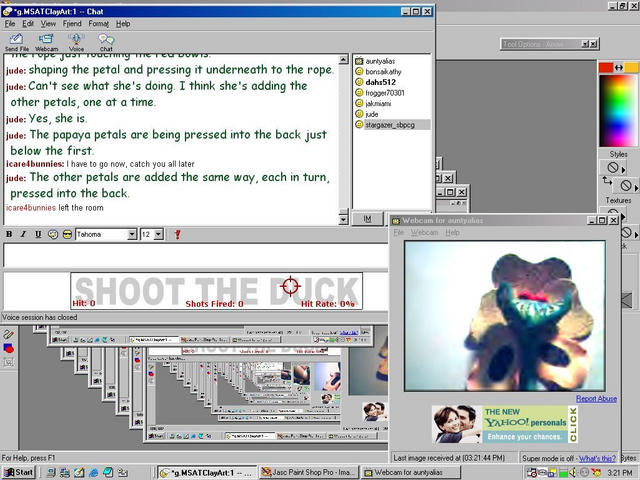
Task: Select the red and blue shapes tool
Action: [9, 348]
